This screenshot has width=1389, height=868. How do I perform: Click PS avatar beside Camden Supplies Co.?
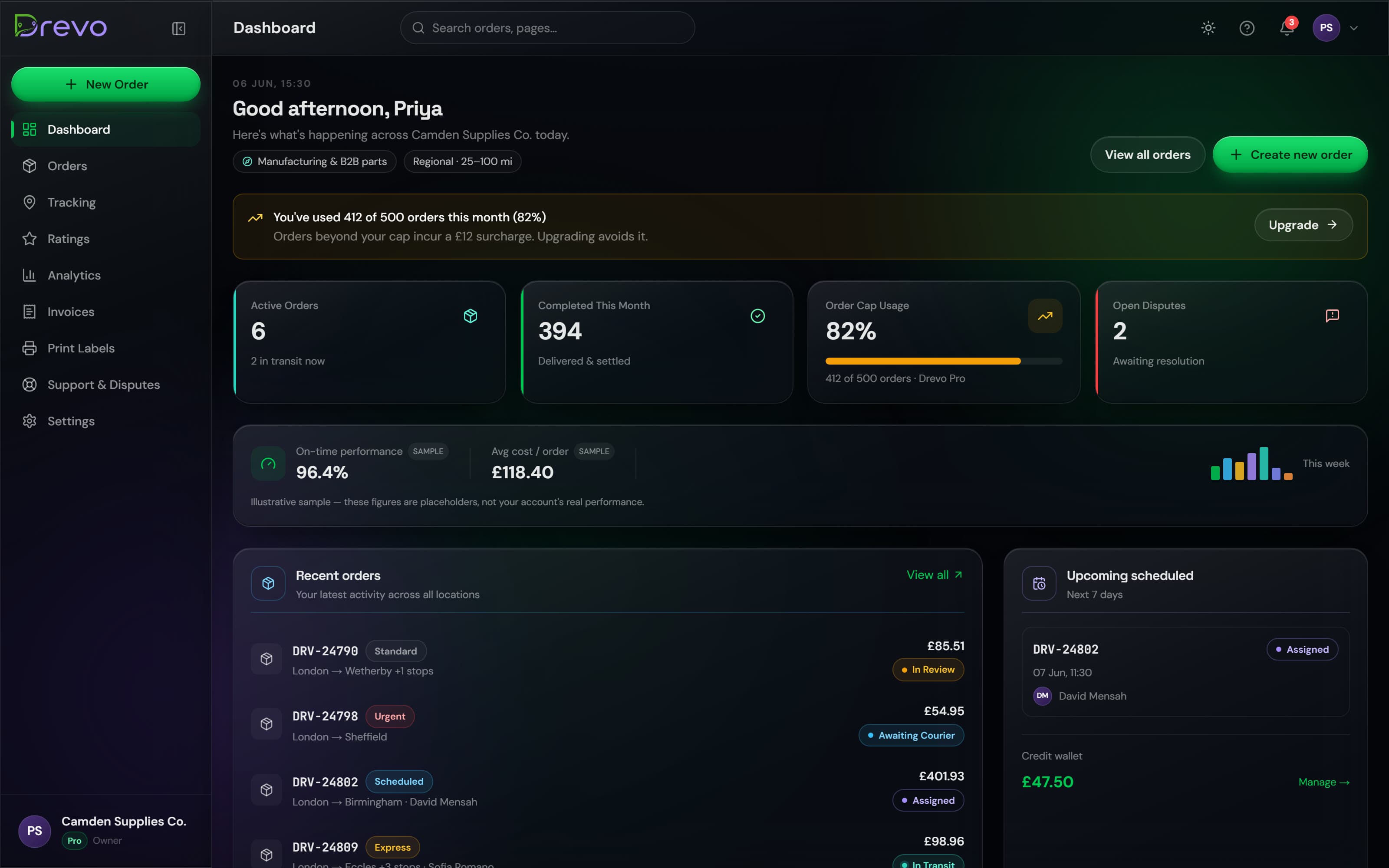(x=34, y=831)
